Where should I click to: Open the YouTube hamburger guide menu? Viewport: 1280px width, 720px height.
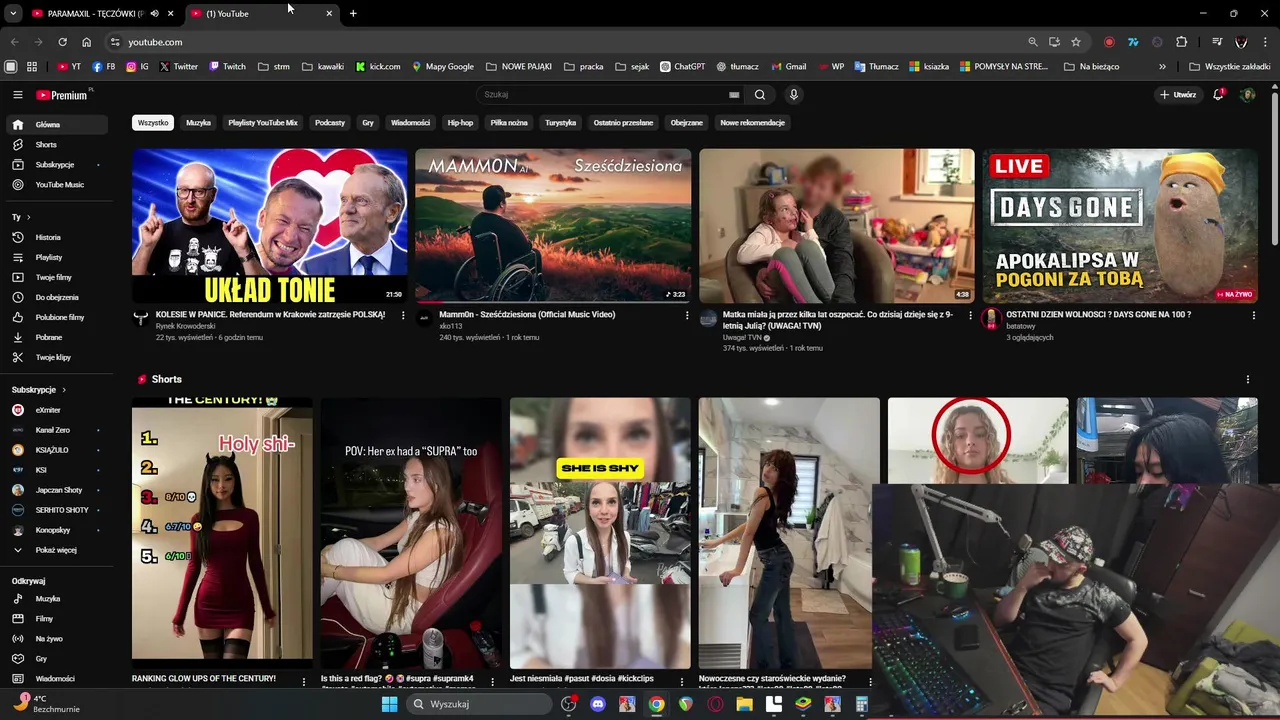pos(17,95)
